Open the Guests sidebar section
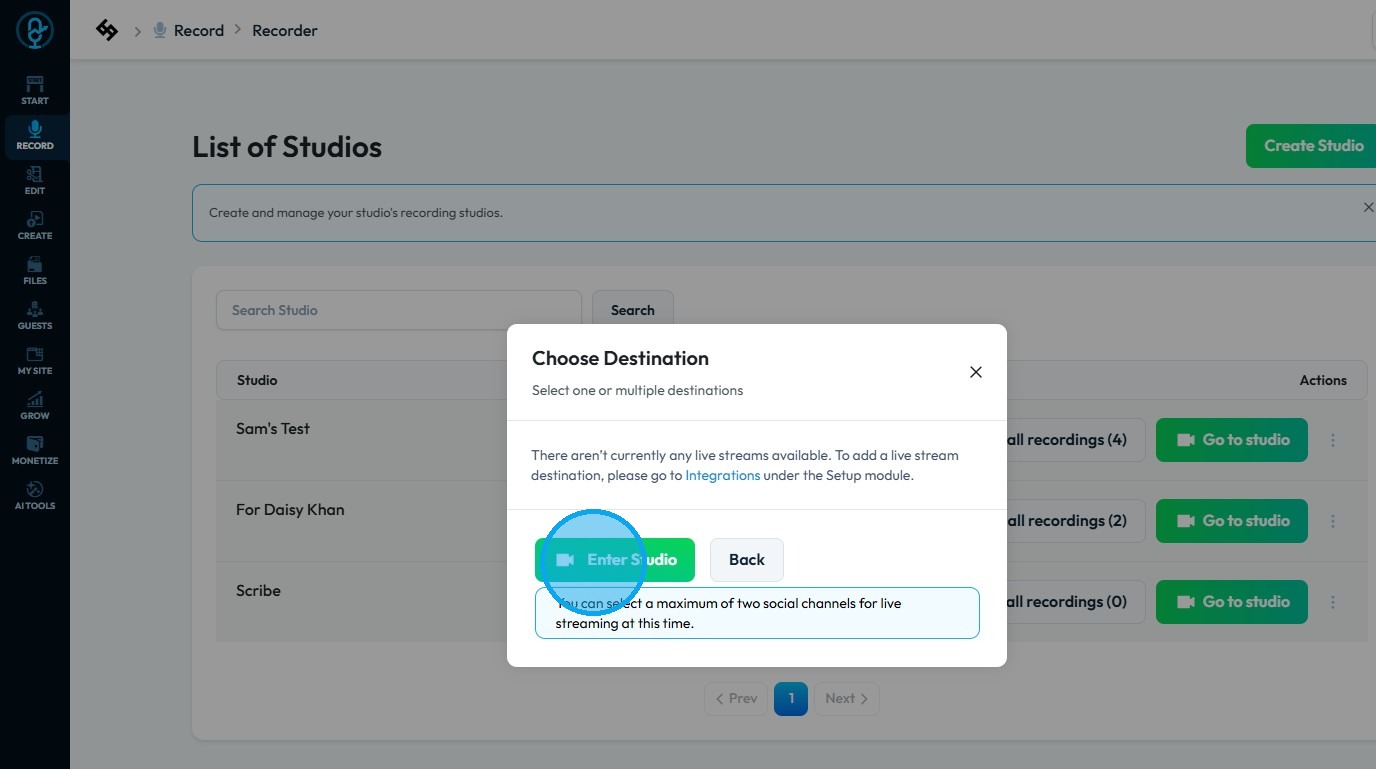Viewport: 1376px width, 769px height. click(34, 315)
